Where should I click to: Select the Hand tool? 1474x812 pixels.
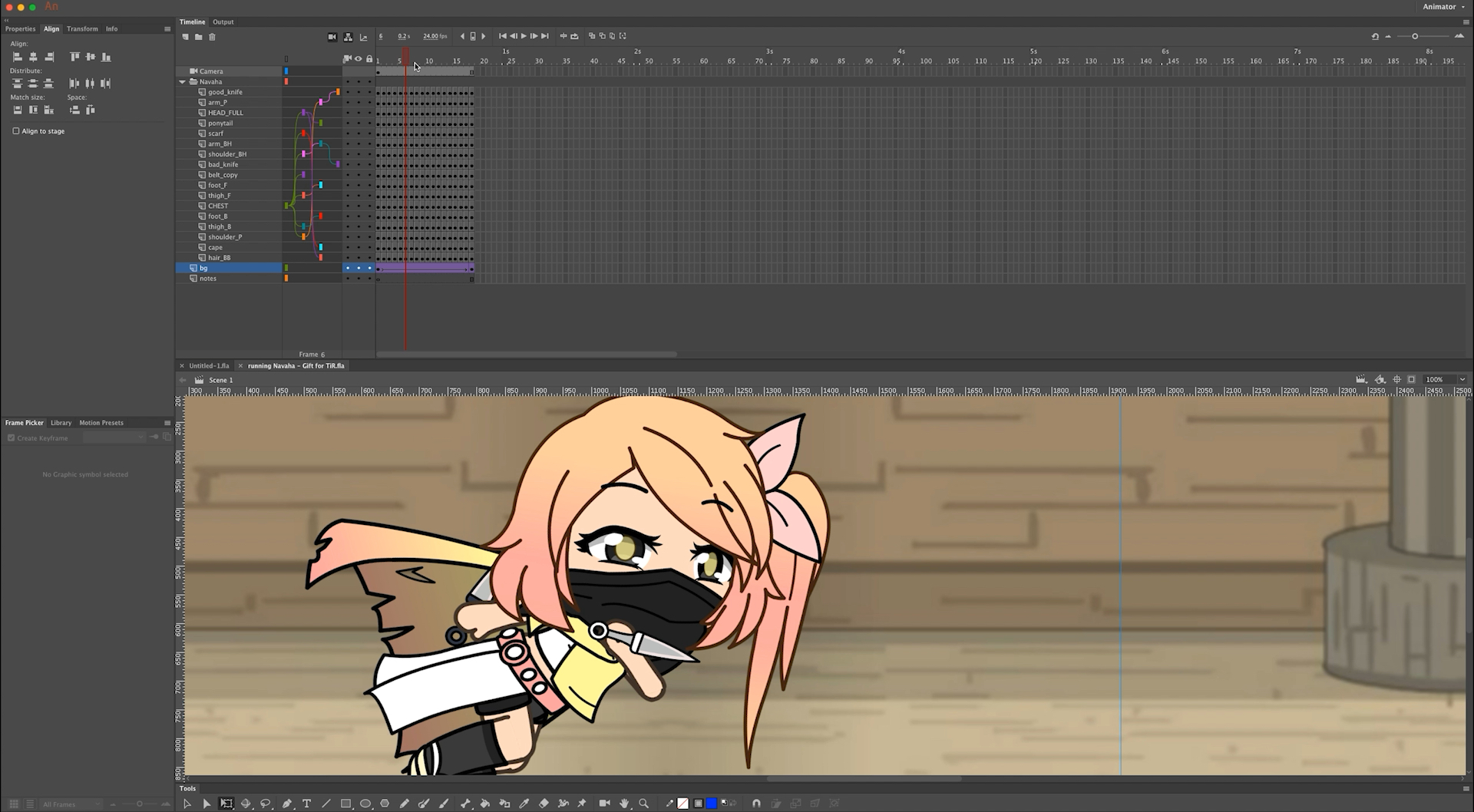click(624, 804)
